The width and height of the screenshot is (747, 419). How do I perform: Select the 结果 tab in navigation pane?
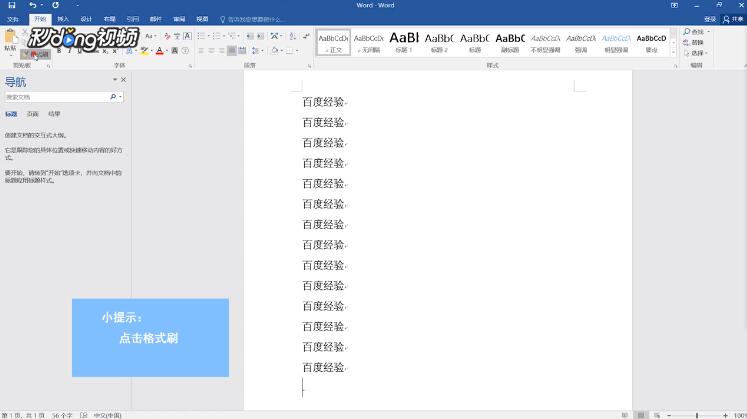pos(54,114)
